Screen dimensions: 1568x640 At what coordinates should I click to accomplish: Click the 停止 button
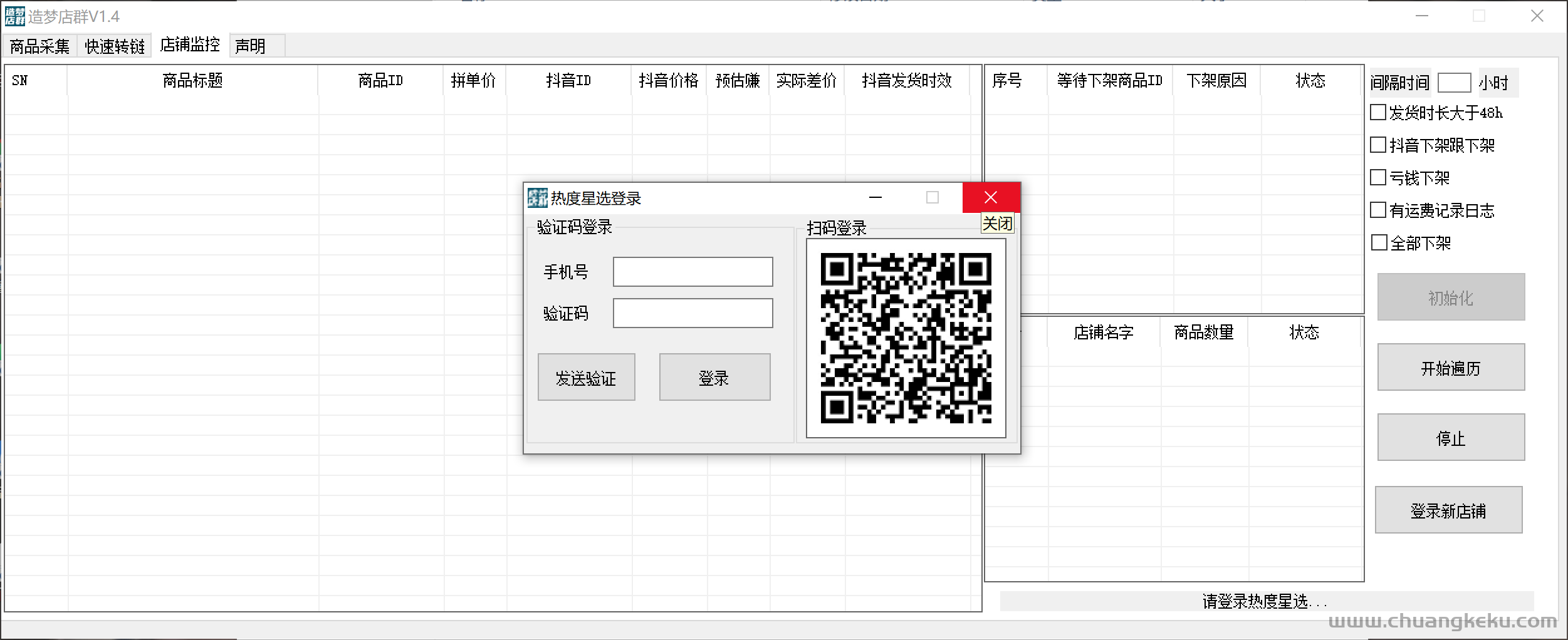click(1451, 437)
